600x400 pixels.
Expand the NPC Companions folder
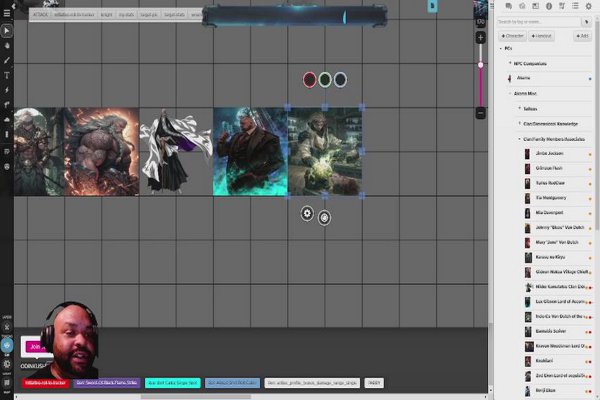point(510,63)
